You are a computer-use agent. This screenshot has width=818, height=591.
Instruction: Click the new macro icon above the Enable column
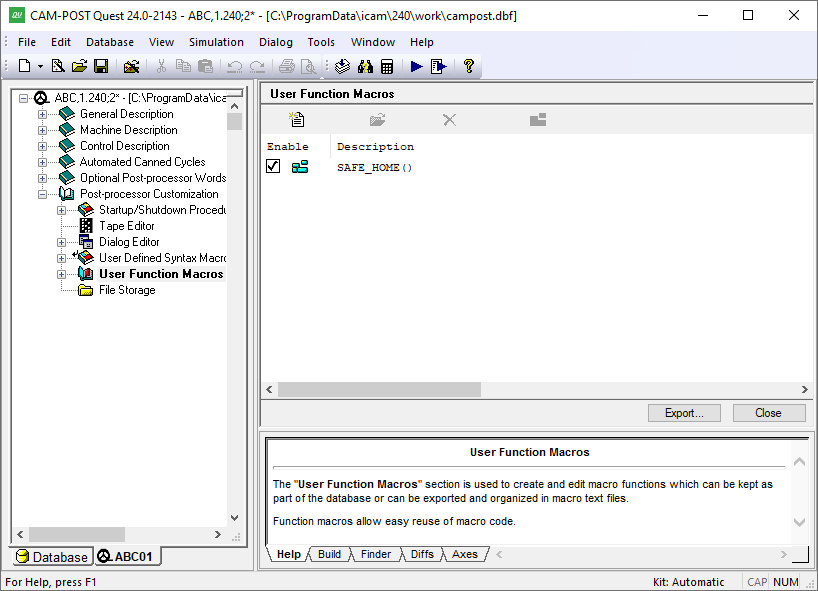(x=297, y=119)
